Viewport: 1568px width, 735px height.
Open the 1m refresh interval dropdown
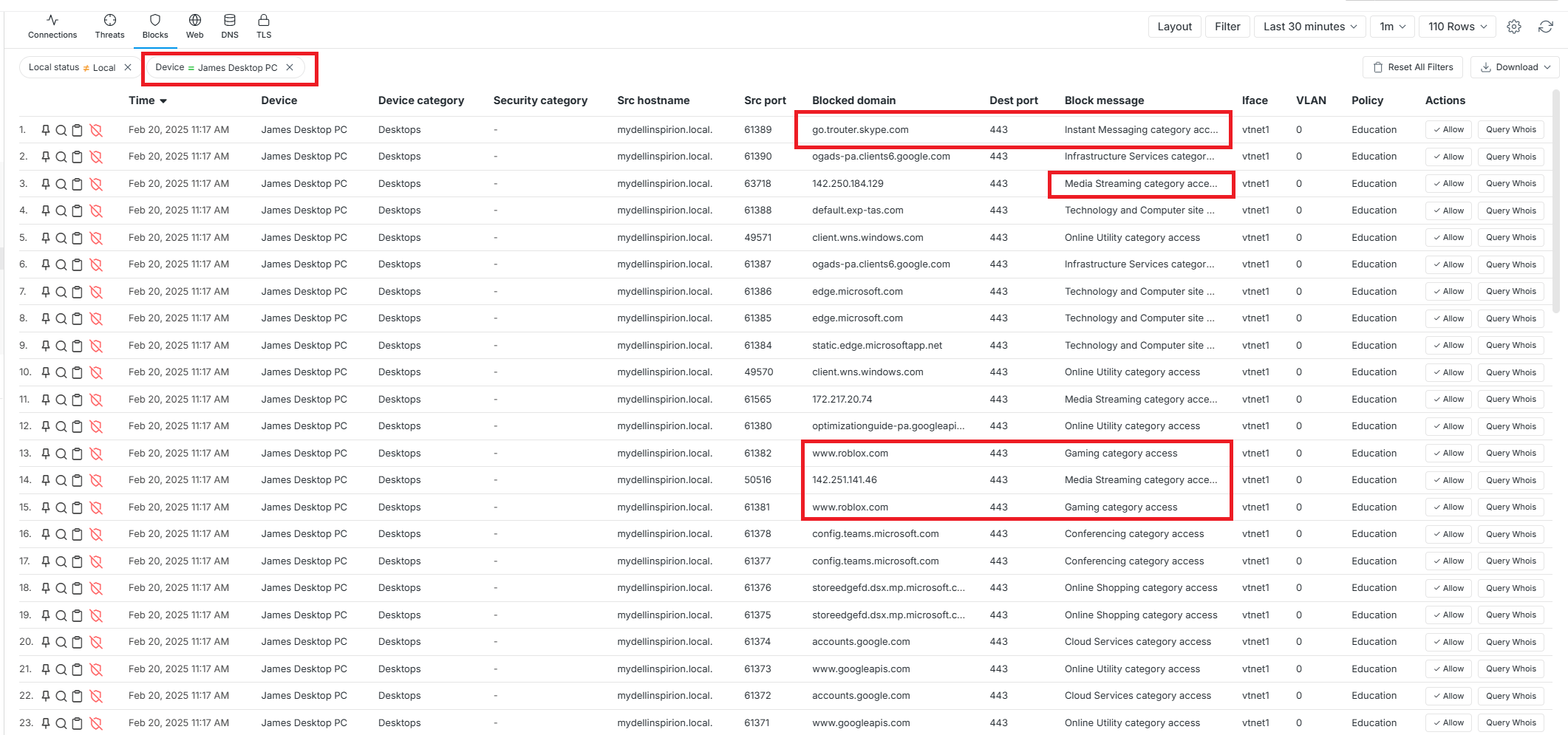1393,27
